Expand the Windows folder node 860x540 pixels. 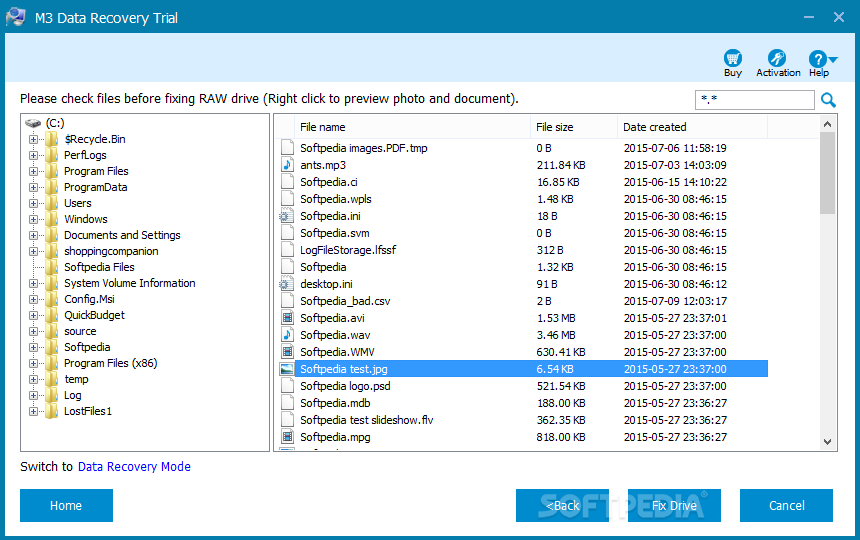click(33, 219)
